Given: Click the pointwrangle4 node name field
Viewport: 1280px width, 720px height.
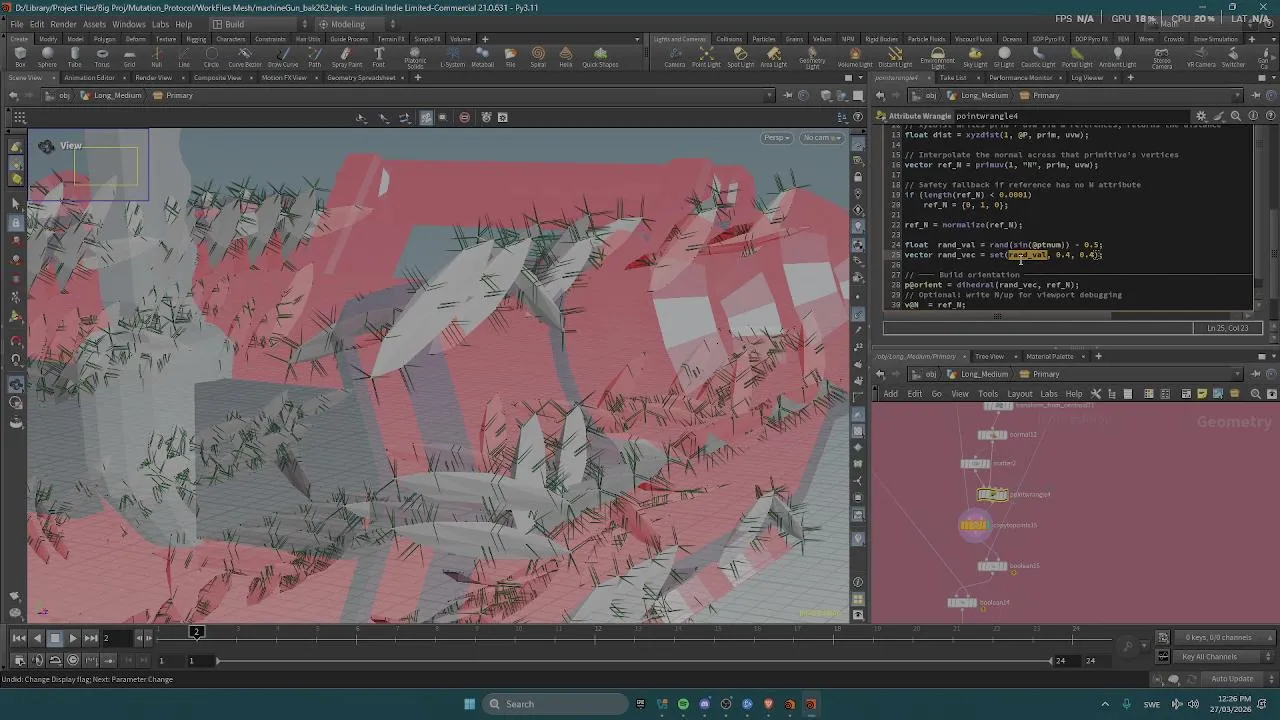Looking at the screenshot, I should (1070, 116).
